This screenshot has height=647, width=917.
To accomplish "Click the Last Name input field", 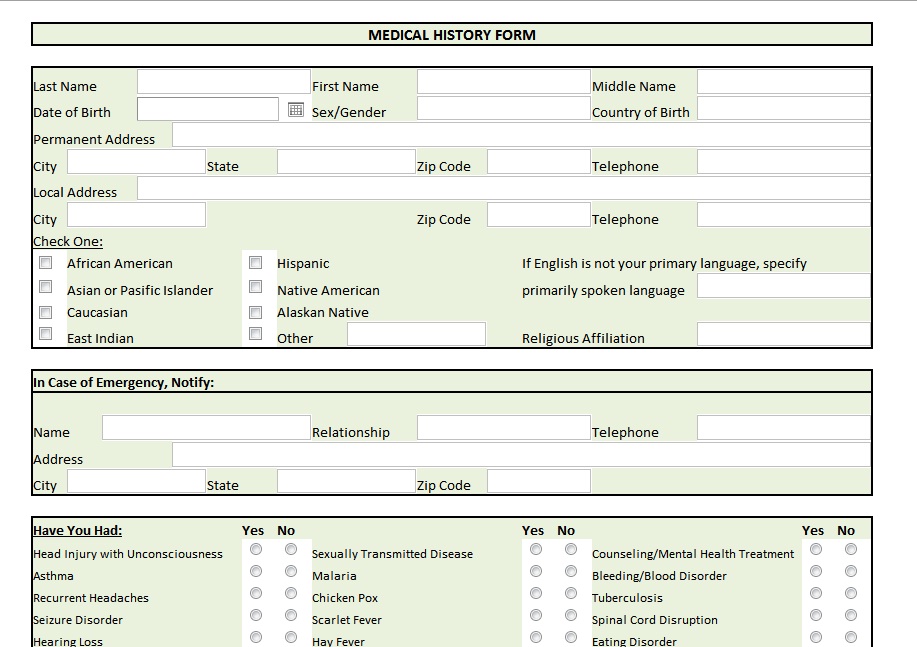I will coord(223,83).
